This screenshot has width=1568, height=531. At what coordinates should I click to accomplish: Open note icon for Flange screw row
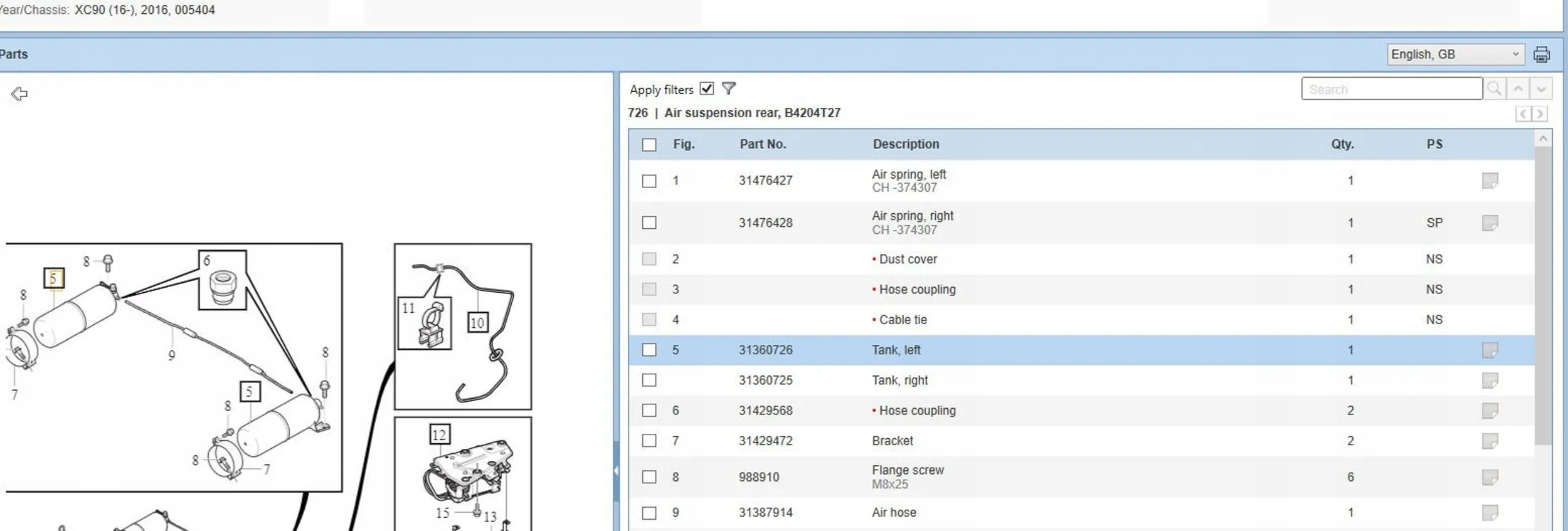[1490, 478]
